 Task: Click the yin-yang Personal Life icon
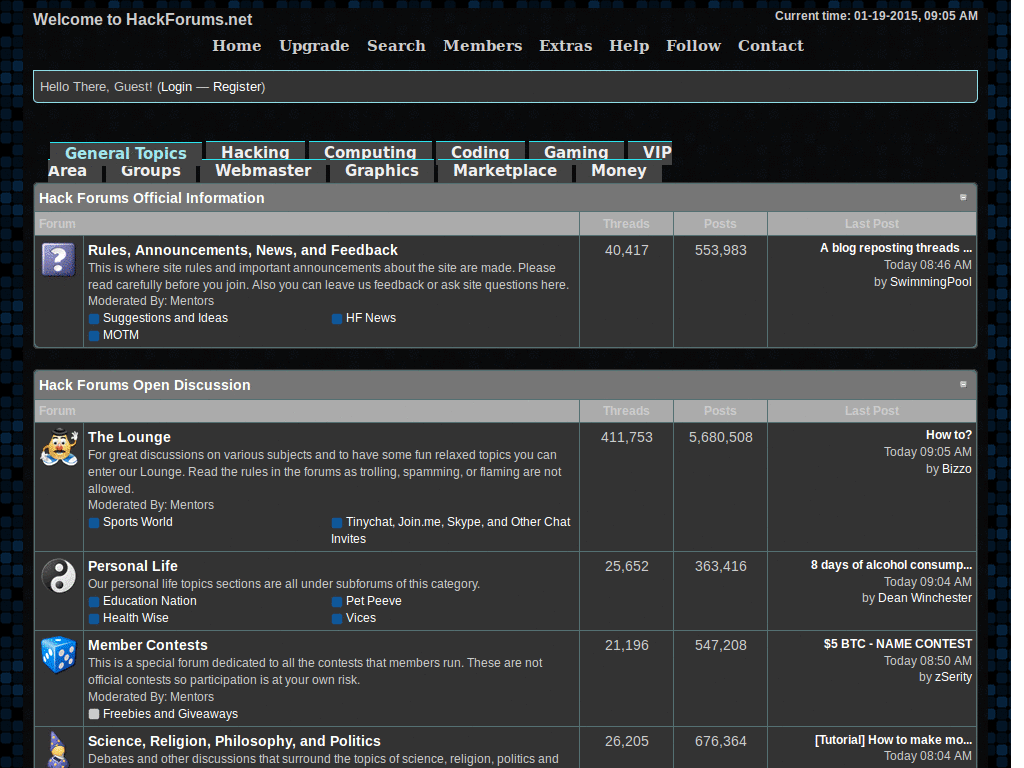(x=59, y=576)
